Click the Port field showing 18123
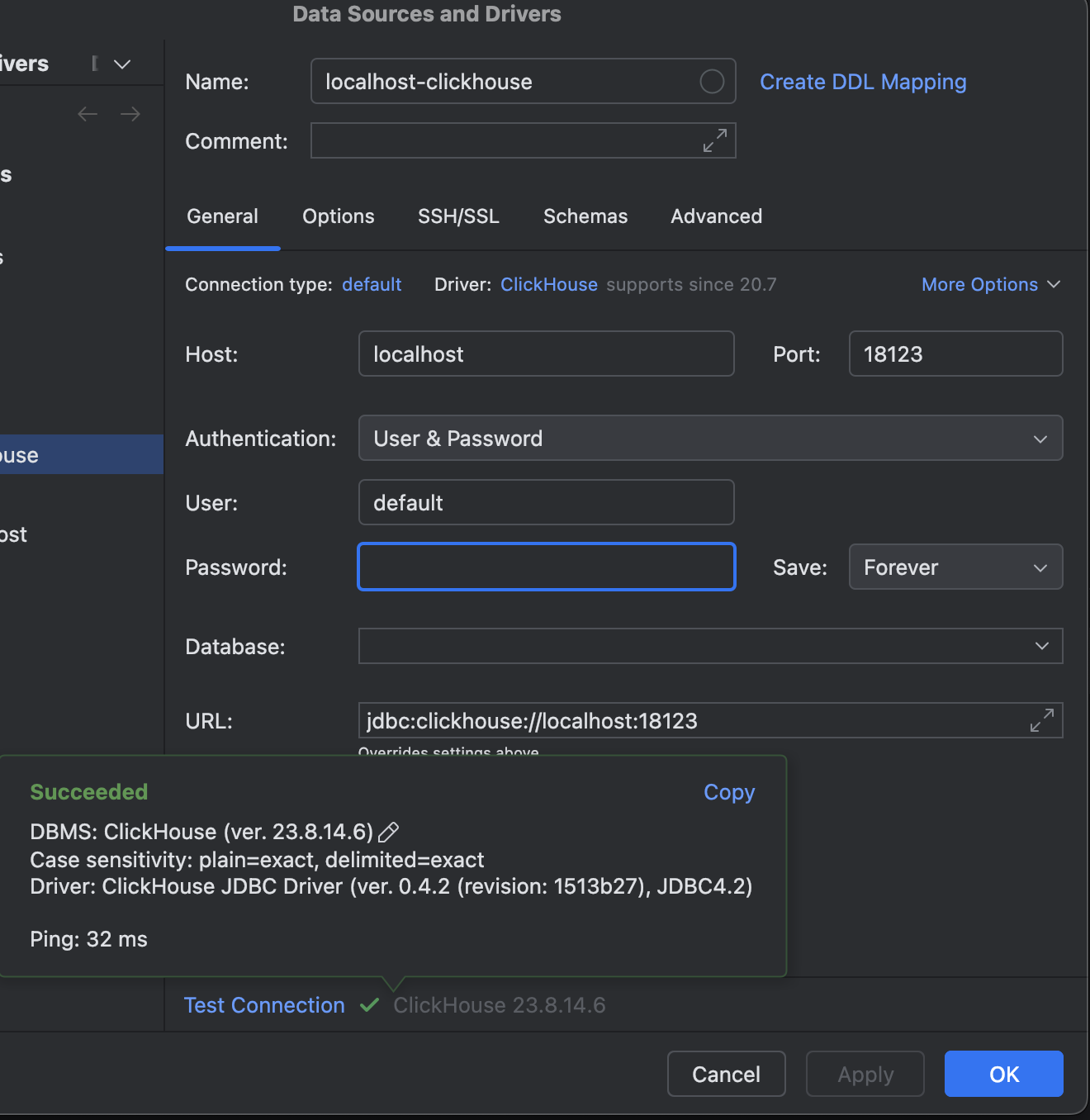The height and width of the screenshot is (1120, 1090). 955,354
